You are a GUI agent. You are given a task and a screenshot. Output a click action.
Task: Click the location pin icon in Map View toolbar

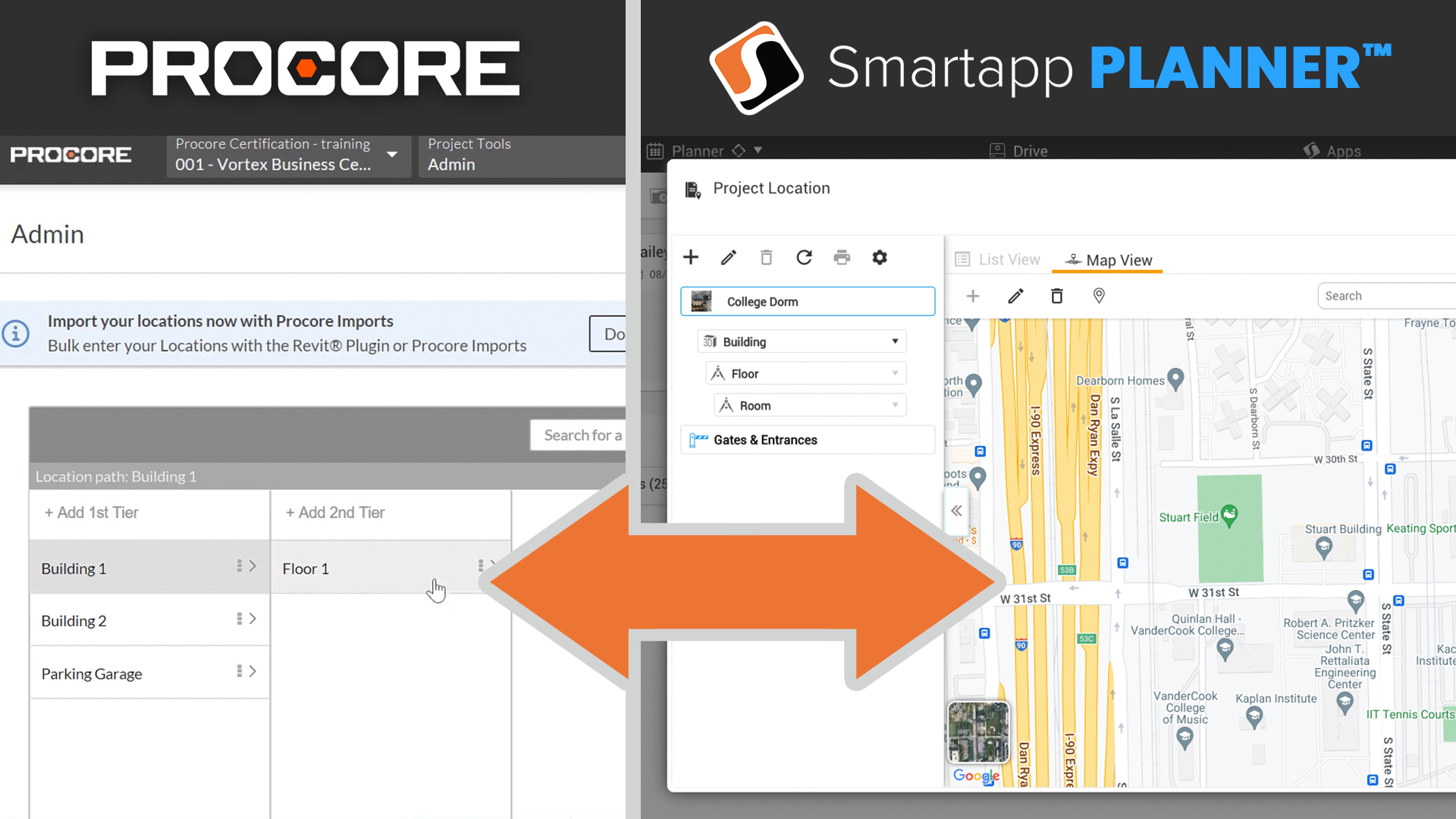coord(1099,296)
